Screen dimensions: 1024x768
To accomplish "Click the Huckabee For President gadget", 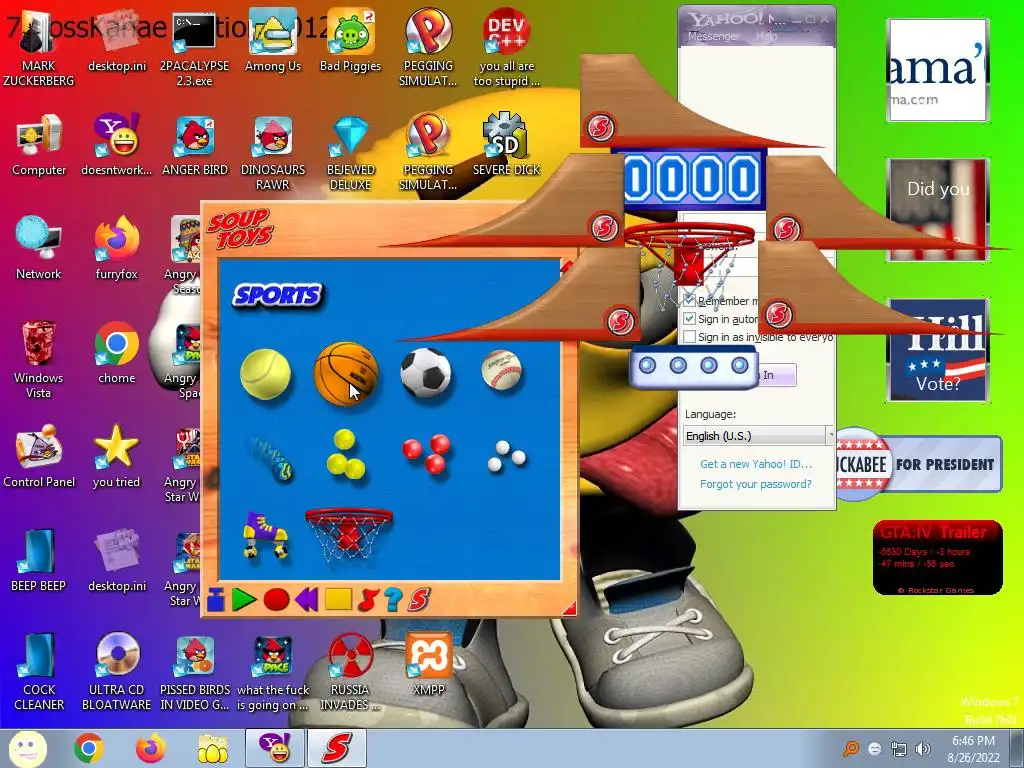I will tap(919, 464).
